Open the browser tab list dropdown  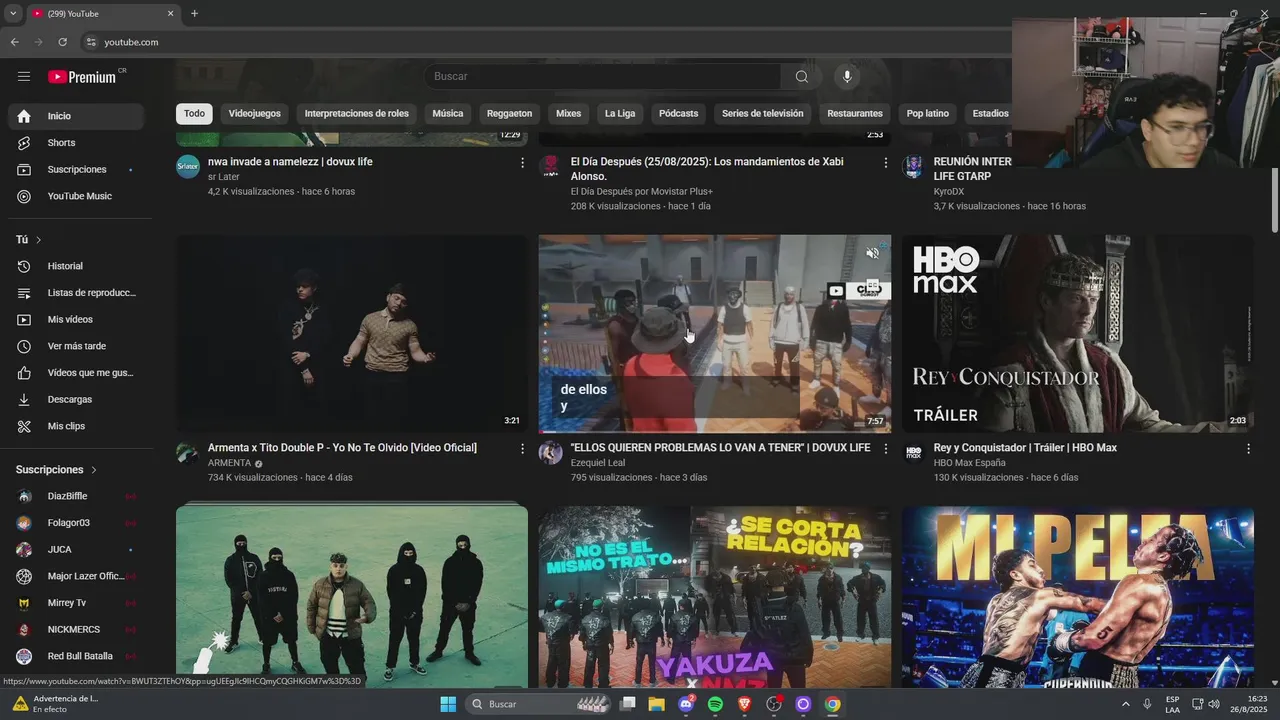click(x=13, y=13)
